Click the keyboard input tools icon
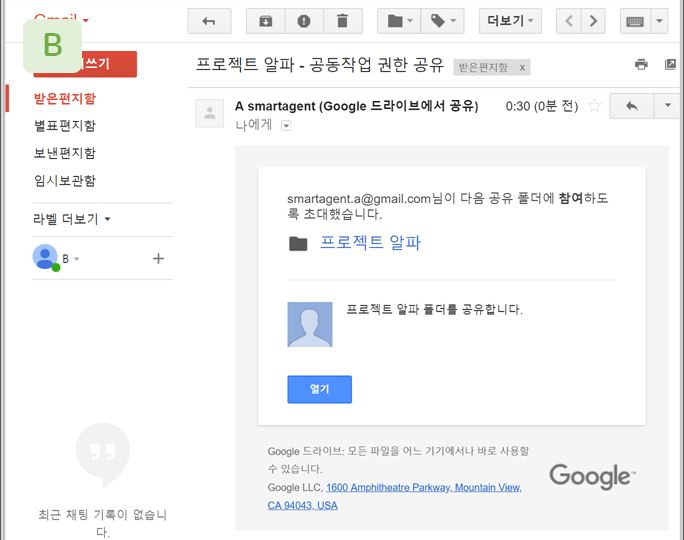The width and height of the screenshot is (684, 540). [635, 21]
